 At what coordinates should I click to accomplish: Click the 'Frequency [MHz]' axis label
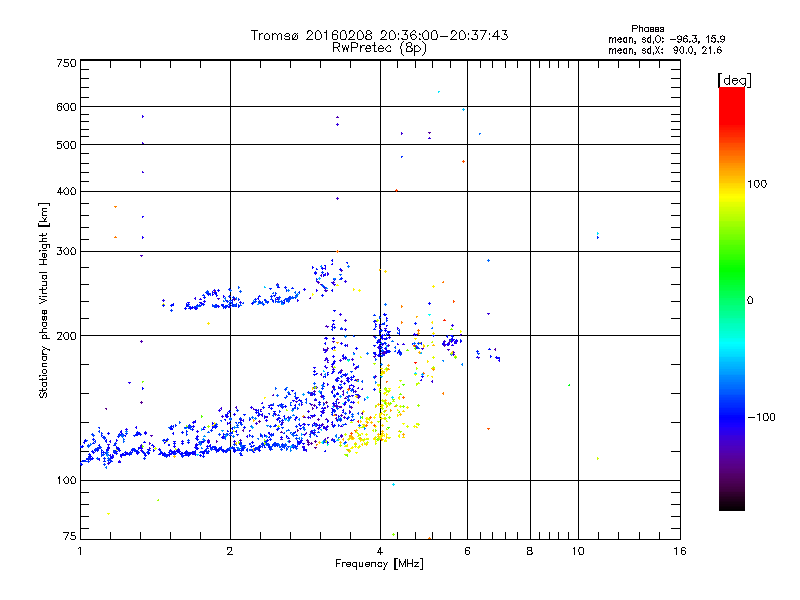[x=379, y=564]
